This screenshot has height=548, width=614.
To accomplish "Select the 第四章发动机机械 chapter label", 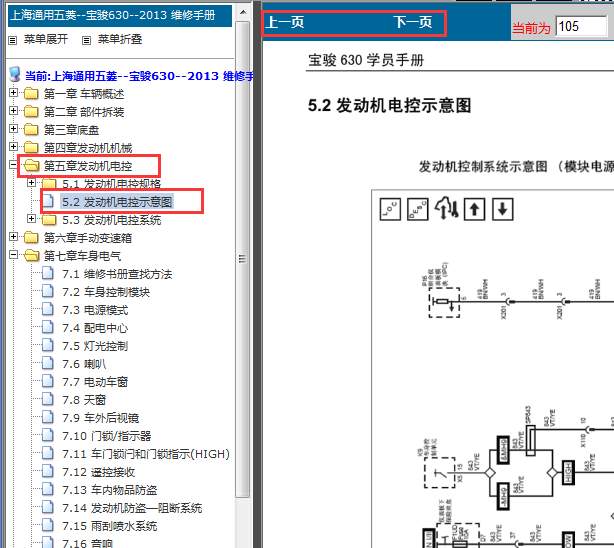I will pos(88,148).
